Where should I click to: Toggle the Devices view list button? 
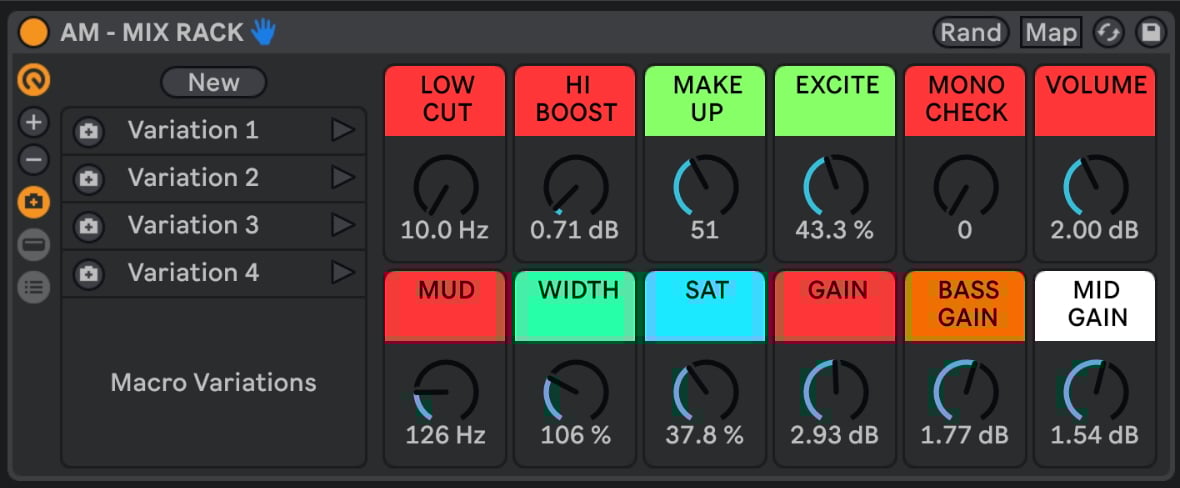pyautogui.click(x=33, y=287)
